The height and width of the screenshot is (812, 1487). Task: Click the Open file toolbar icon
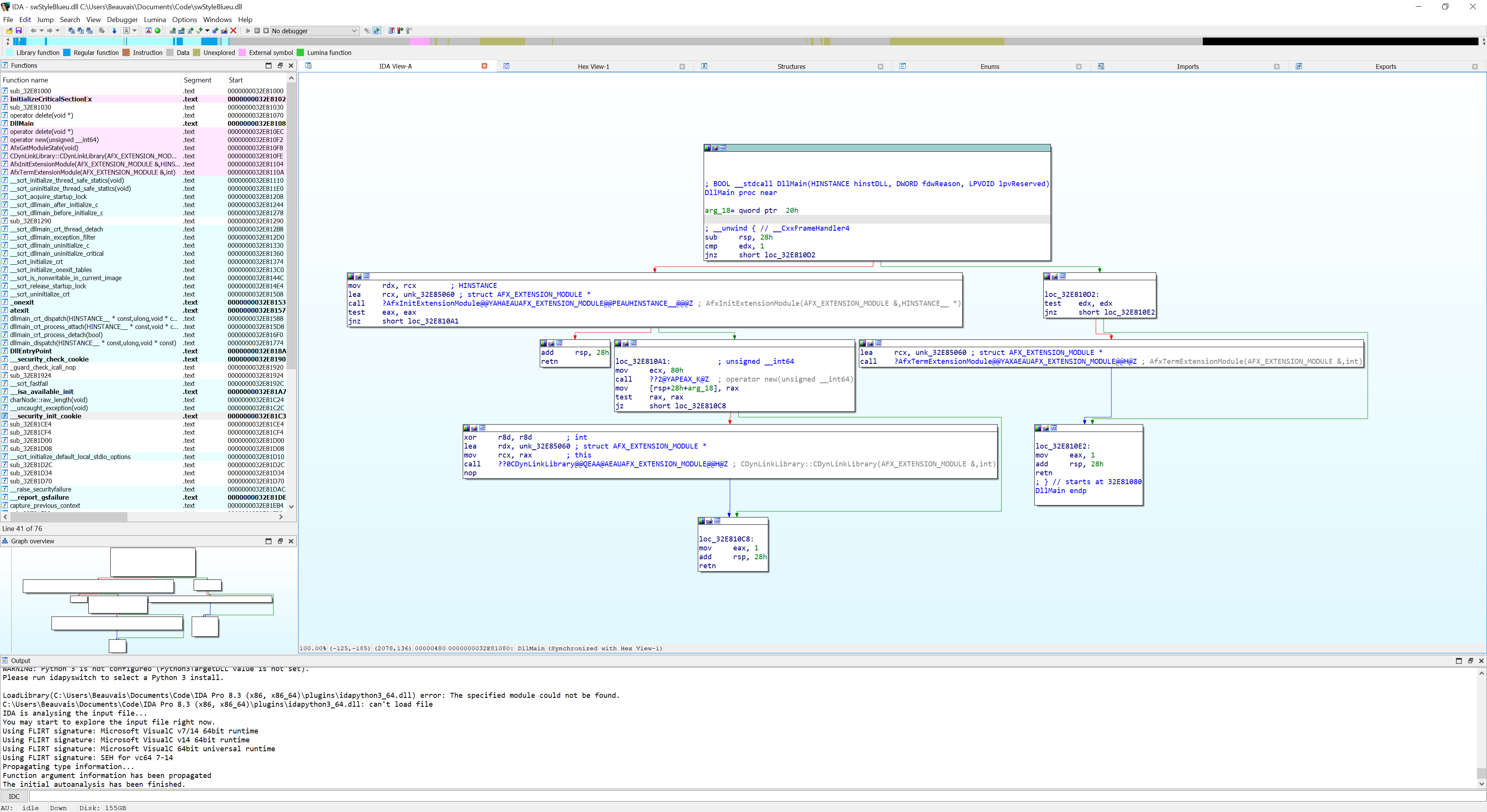[x=10, y=31]
